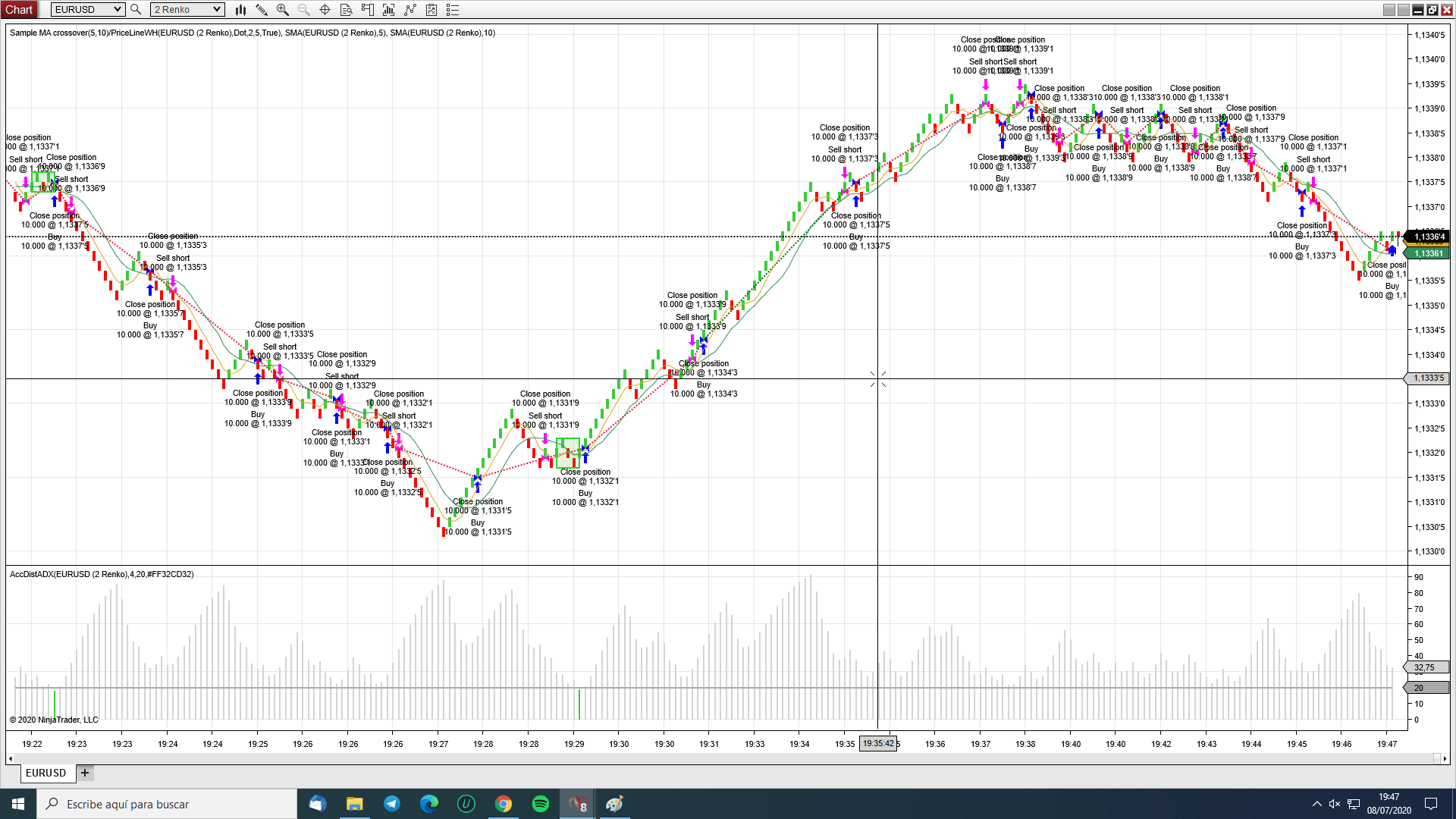Click the instrument search magnifier icon

click(x=136, y=10)
